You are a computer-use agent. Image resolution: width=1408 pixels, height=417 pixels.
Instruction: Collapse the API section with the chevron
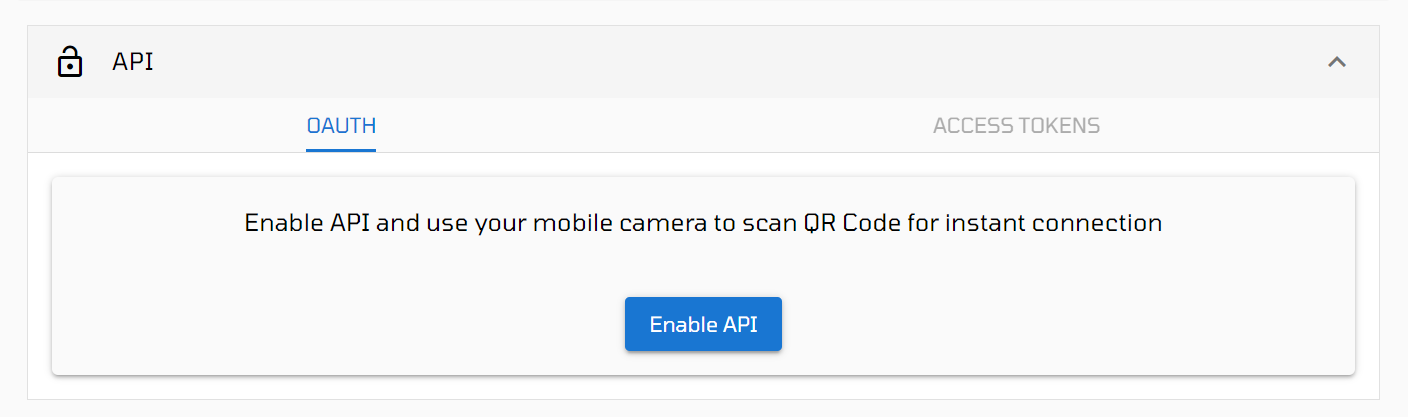click(1336, 62)
